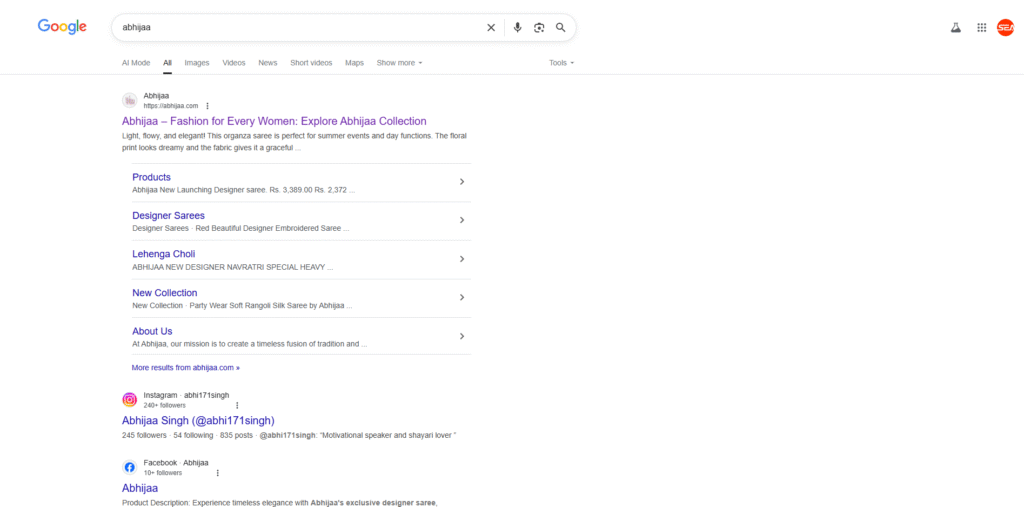The width and height of the screenshot is (1024, 507).
Task: Switch to the Maps tab
Action: pos(354,63)
